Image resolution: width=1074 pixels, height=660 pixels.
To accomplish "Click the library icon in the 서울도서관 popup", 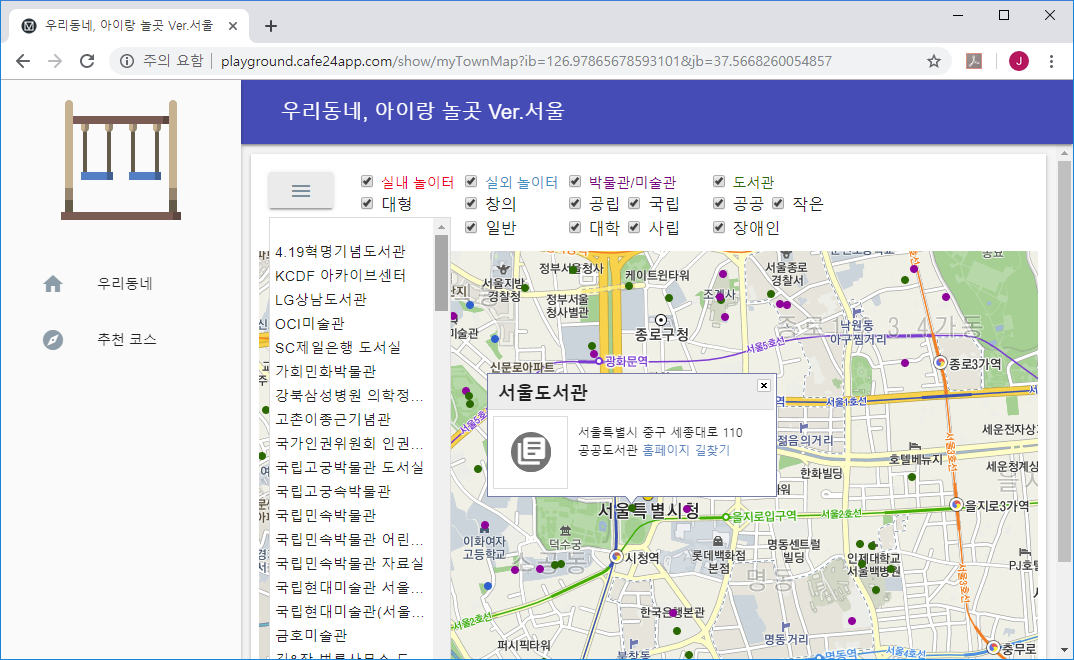I will 531,452.
